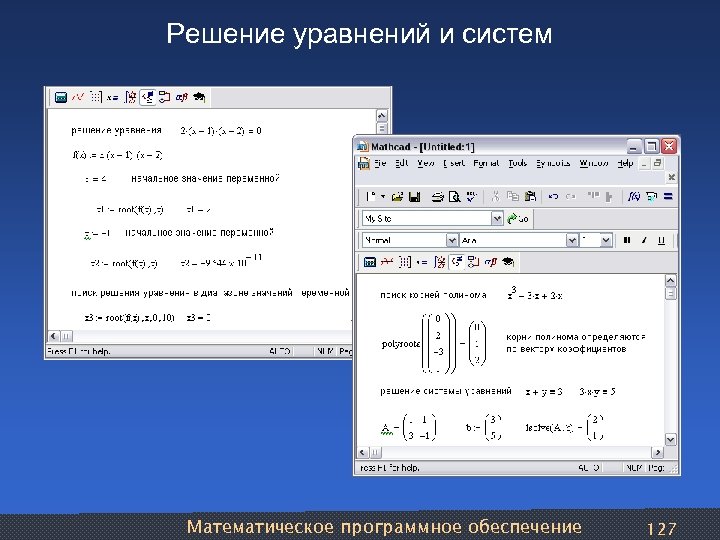Click the Check Spelling icon
The image size is (720, 540).
coord(472,197)
